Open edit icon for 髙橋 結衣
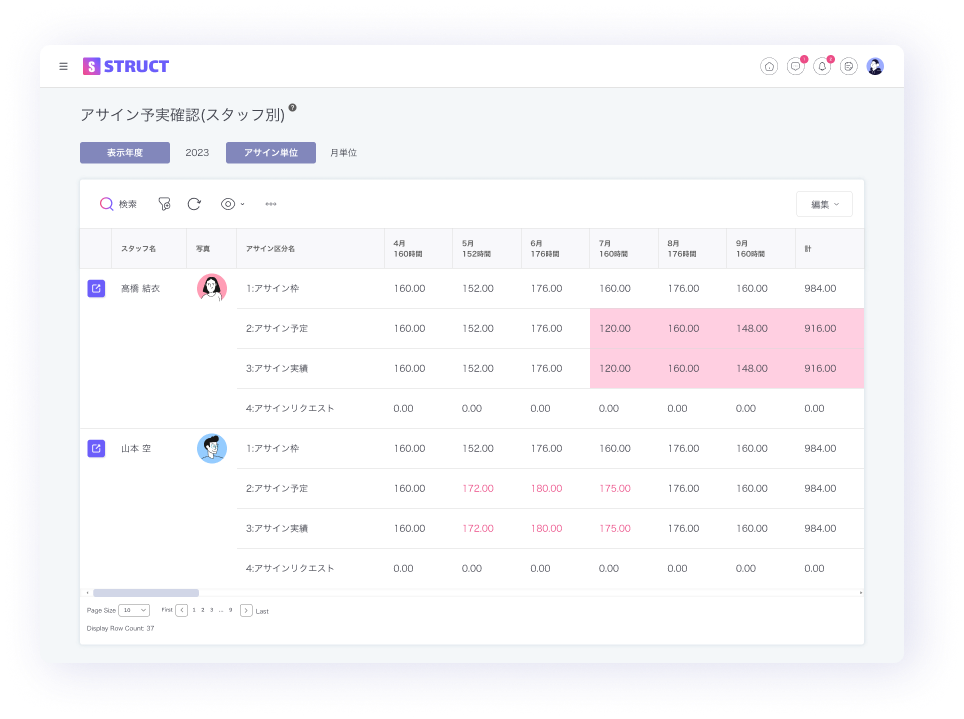964x719 pixels. 96,289
